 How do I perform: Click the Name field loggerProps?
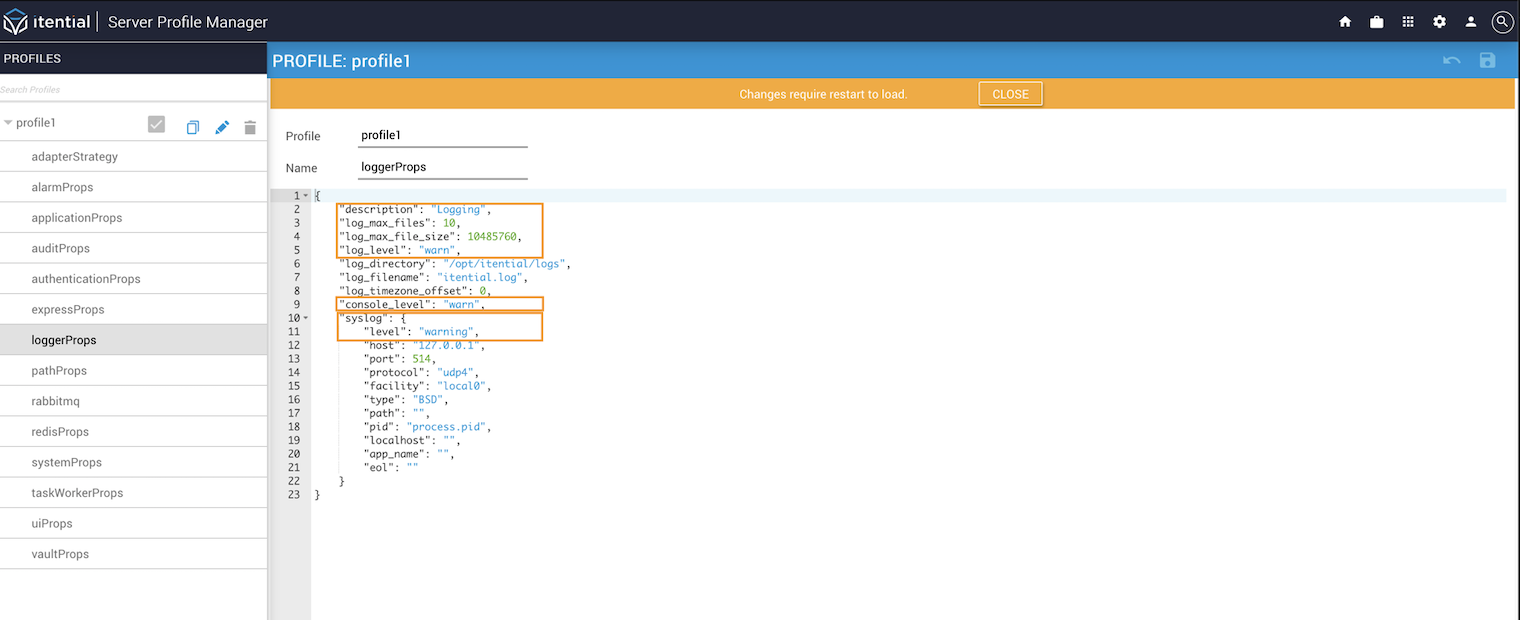click(442, 168)
